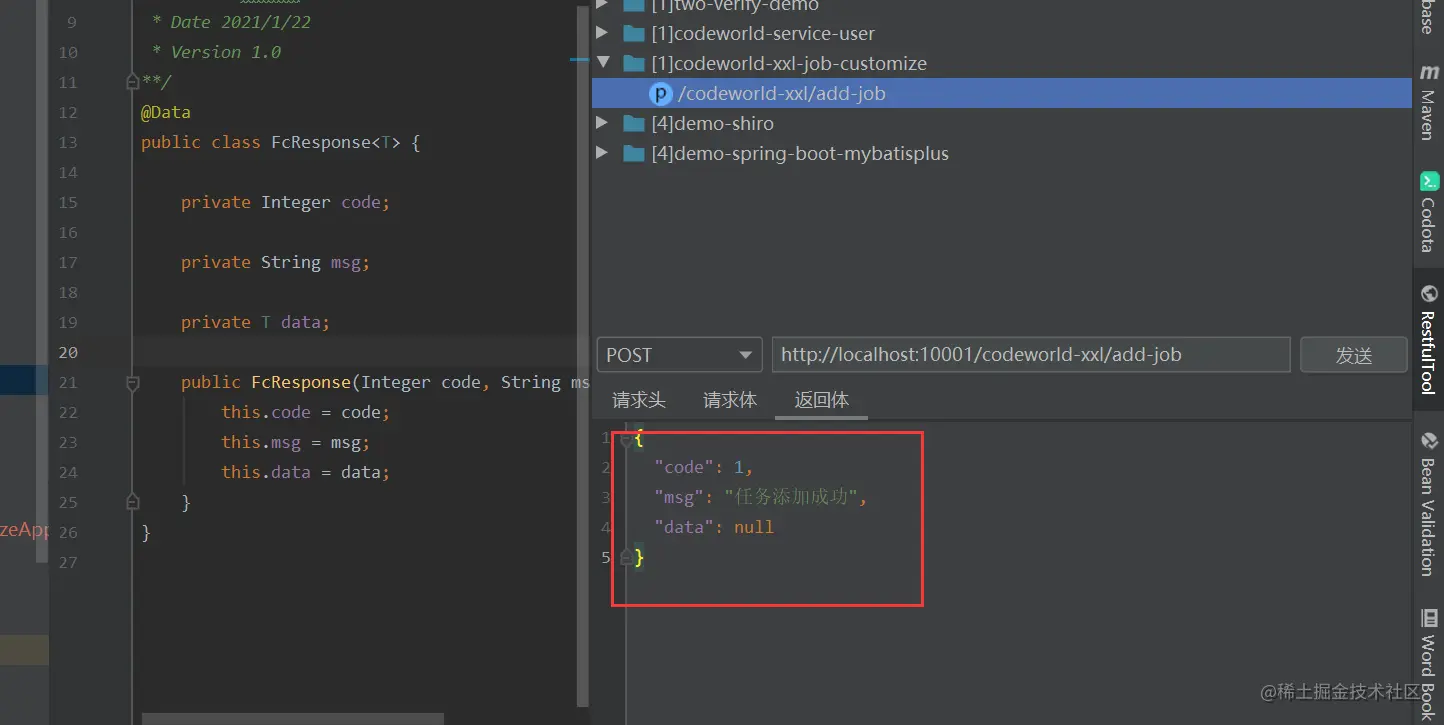Click the FcResponse class name on line 13
Viewport: 1444px width, 725px height.
click(321, 142)
